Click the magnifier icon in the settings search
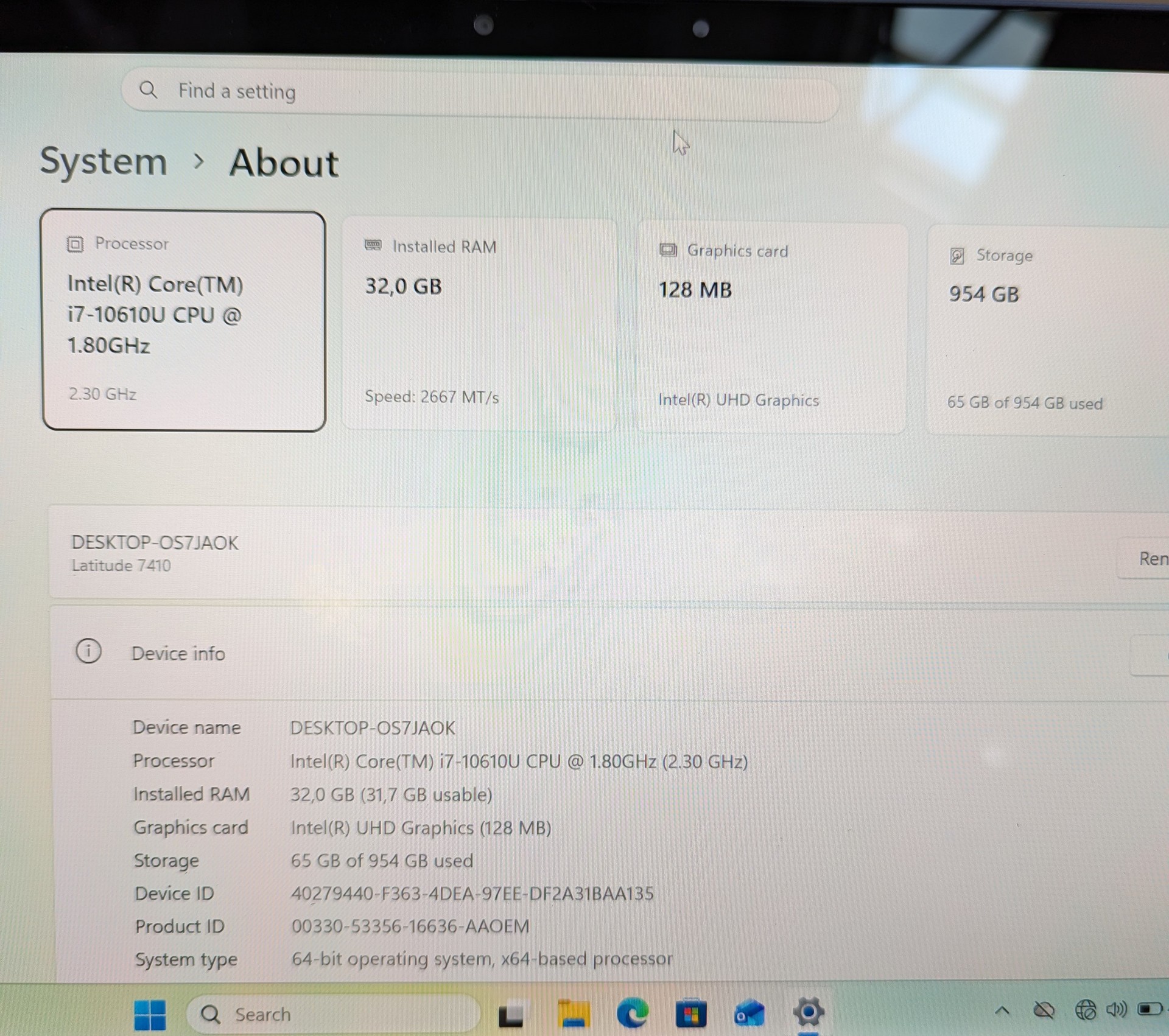This screenshot has height=1036, width=1169. (x=148, y=90)
